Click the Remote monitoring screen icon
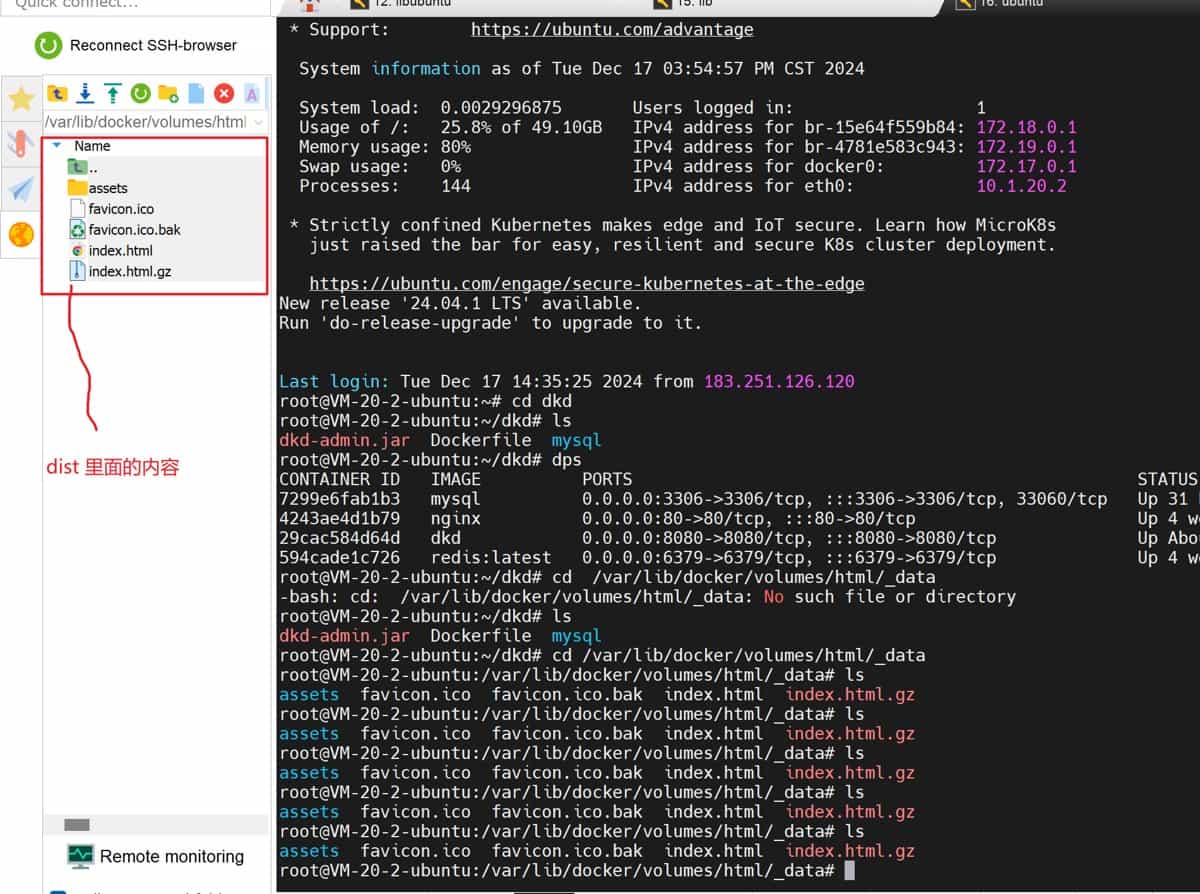This screenshot has width=1200, height=894. tap(80, 856)
